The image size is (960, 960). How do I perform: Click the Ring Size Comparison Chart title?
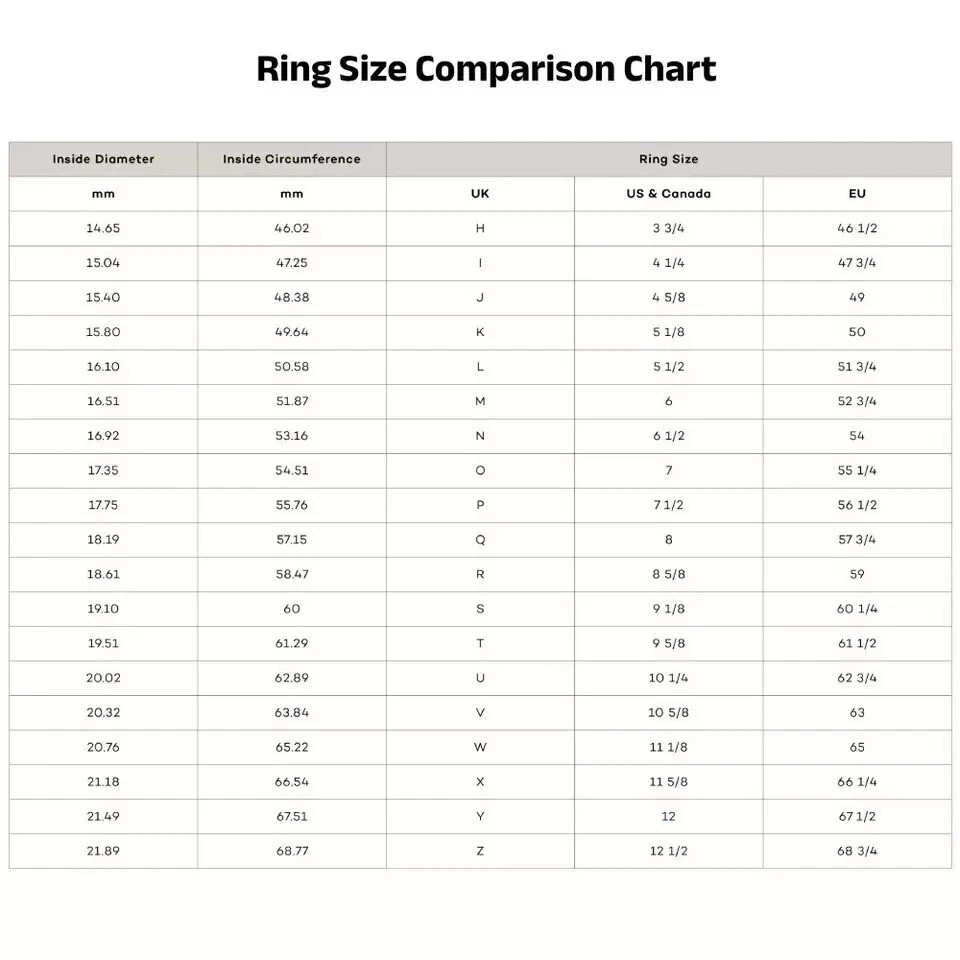pos(486,69)
